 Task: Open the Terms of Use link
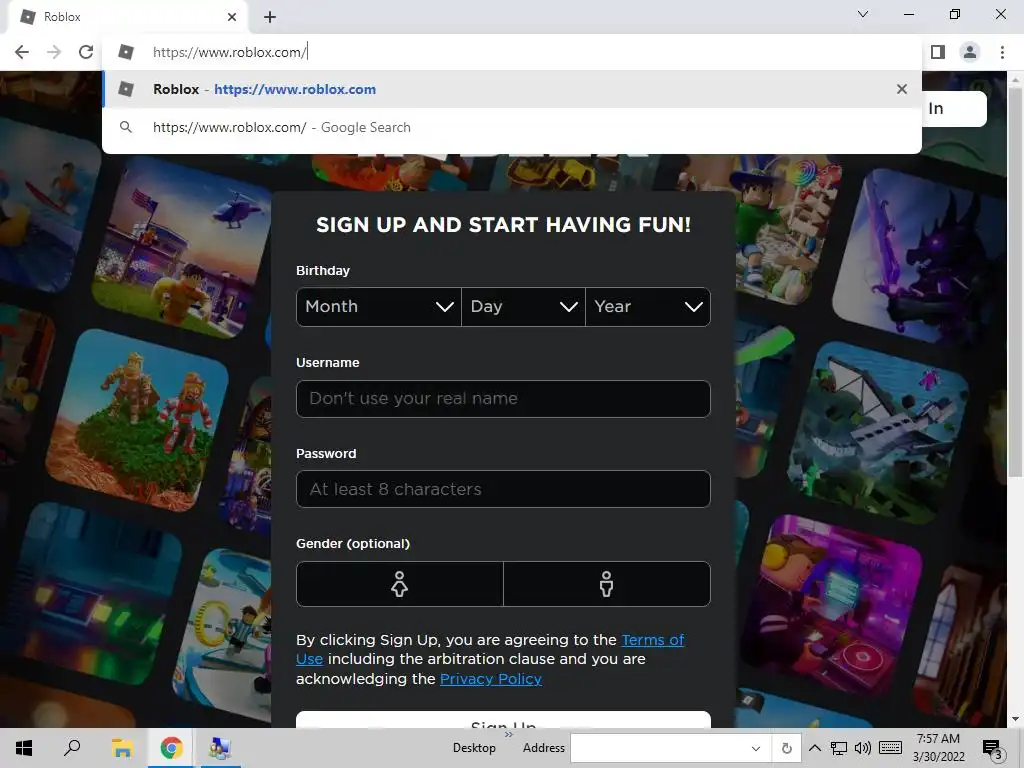point(652,640)
